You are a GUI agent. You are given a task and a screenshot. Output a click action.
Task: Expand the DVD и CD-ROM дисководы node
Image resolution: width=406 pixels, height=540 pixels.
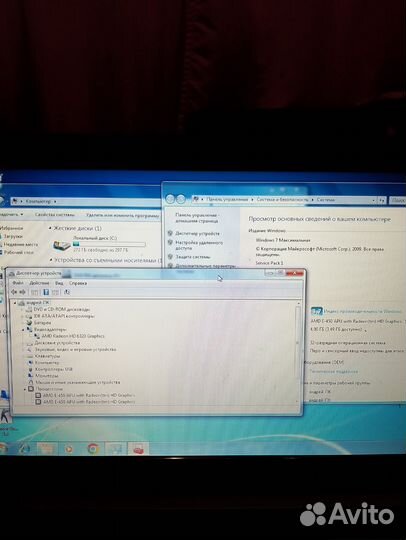(x=23, y=310)
